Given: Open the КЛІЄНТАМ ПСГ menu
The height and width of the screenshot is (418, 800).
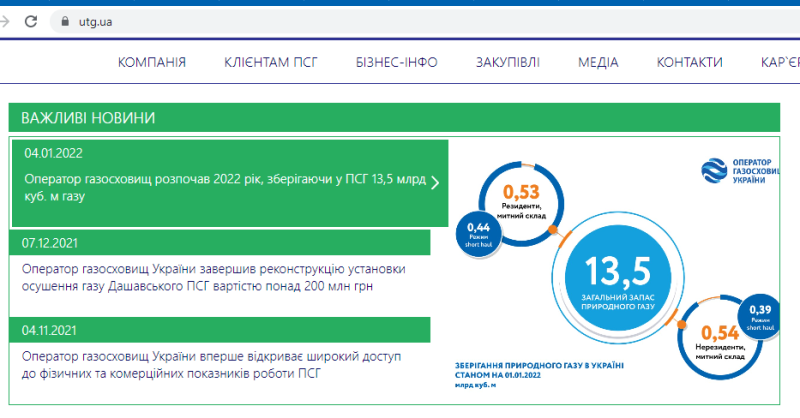Looking at the screenshot, I should 271,63.
